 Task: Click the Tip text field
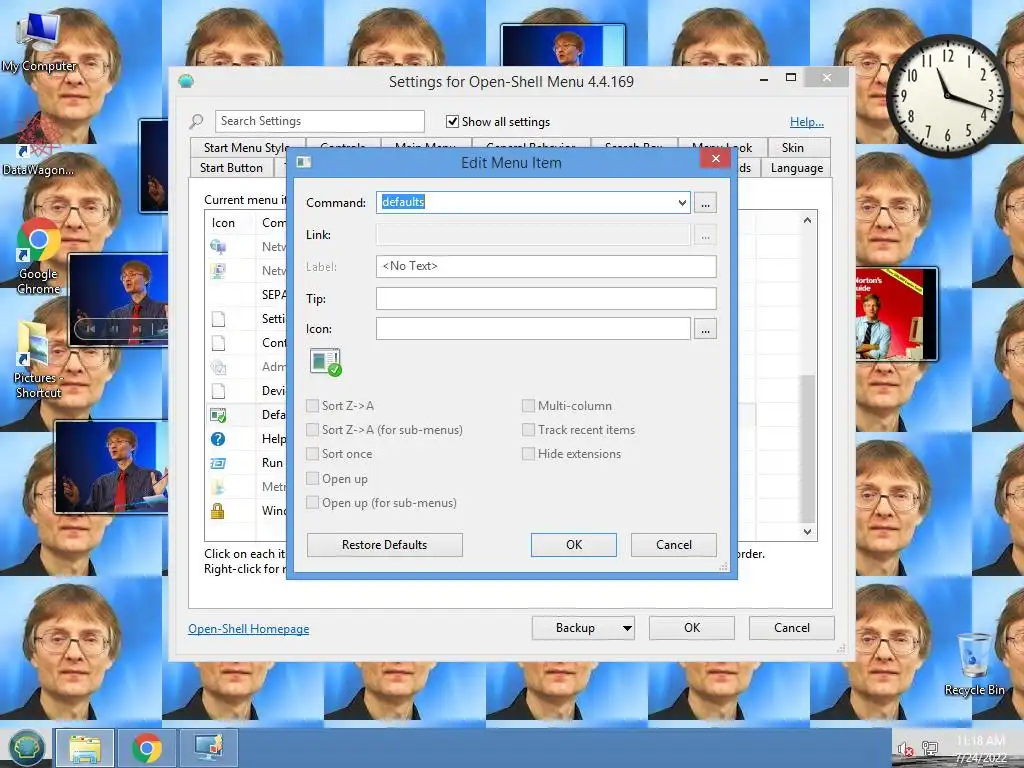pyautogui.click(x=546, y=298)
